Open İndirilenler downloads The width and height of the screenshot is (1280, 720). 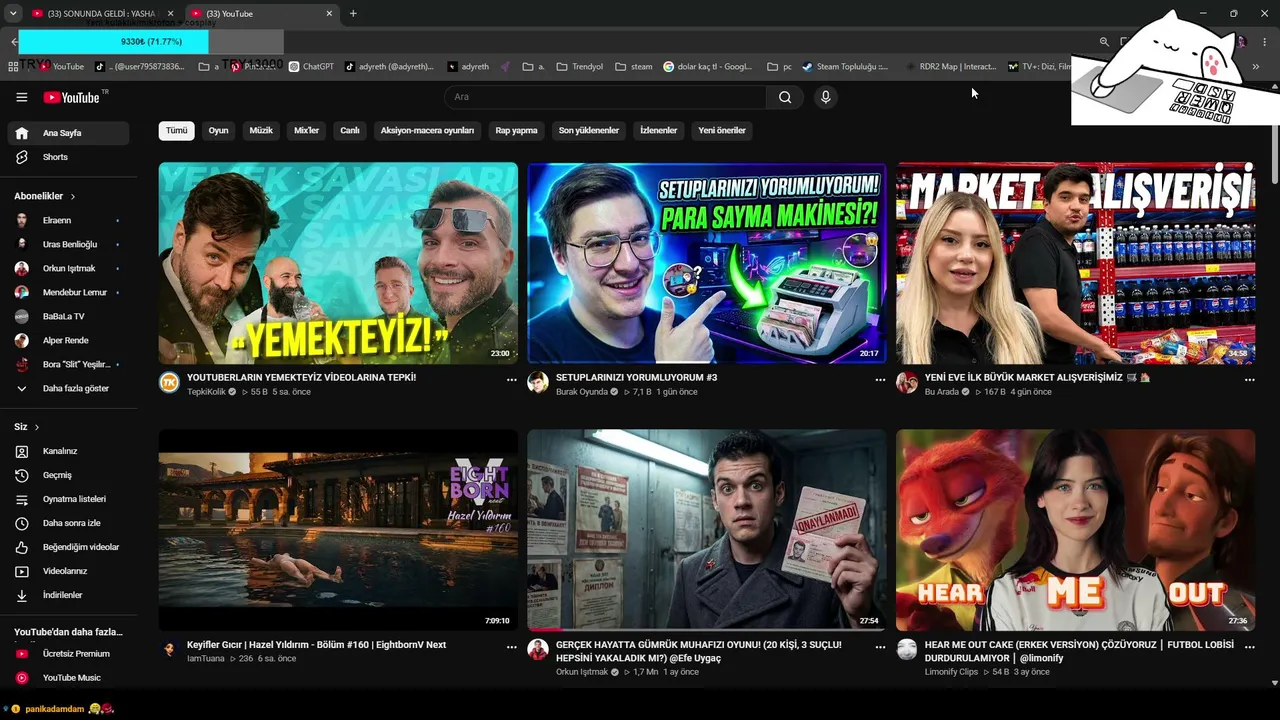tap(68, 595)
